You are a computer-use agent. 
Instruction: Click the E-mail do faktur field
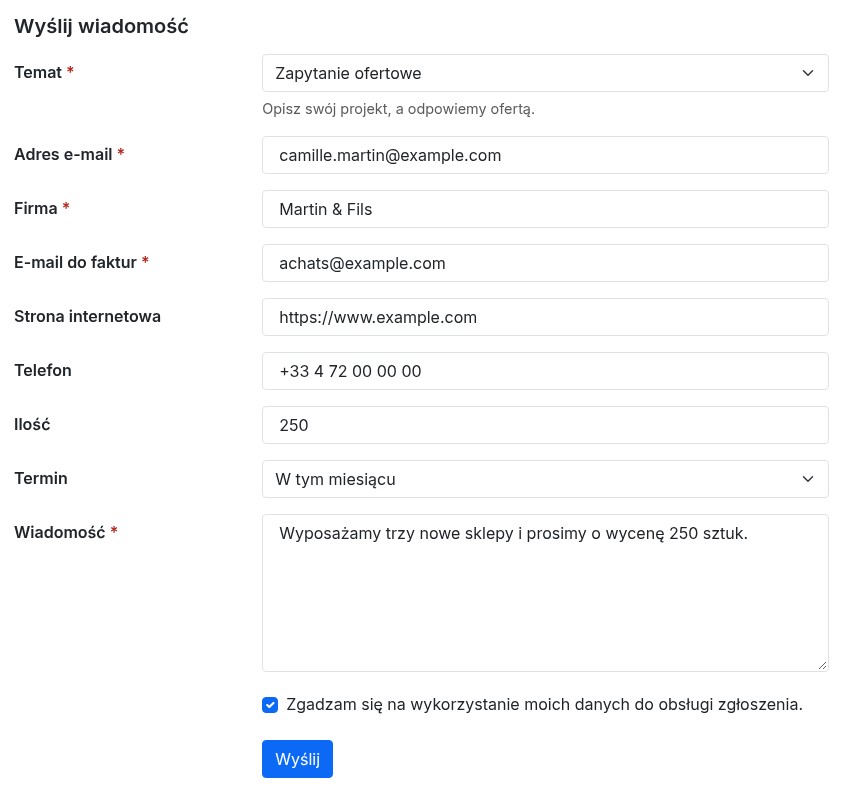click(x=545, y=263)
